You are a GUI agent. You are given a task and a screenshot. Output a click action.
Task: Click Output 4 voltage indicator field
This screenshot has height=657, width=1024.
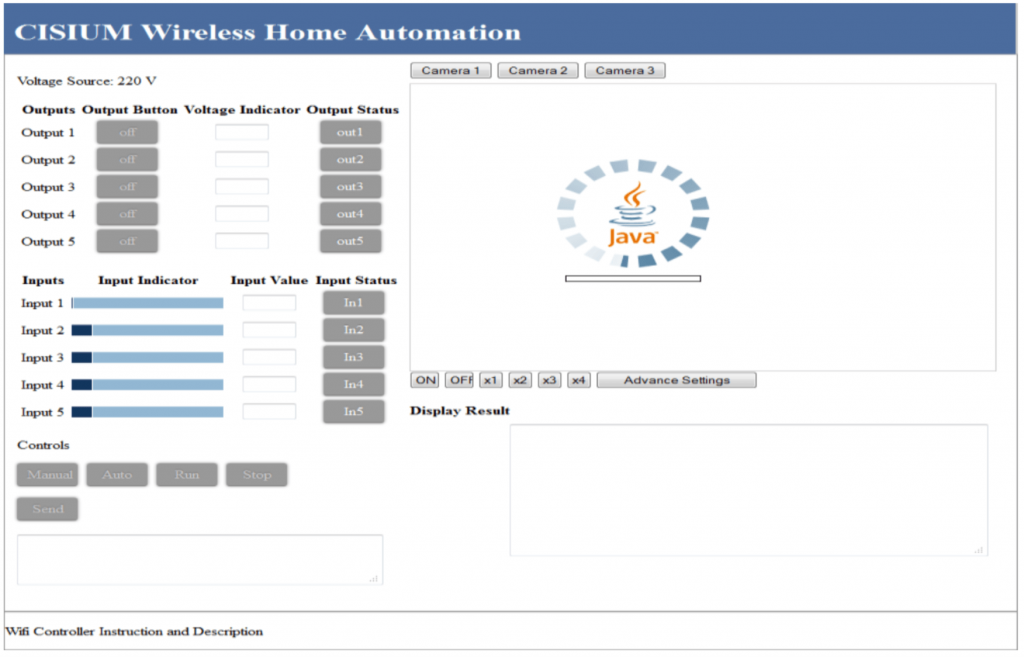pos(242,214)
